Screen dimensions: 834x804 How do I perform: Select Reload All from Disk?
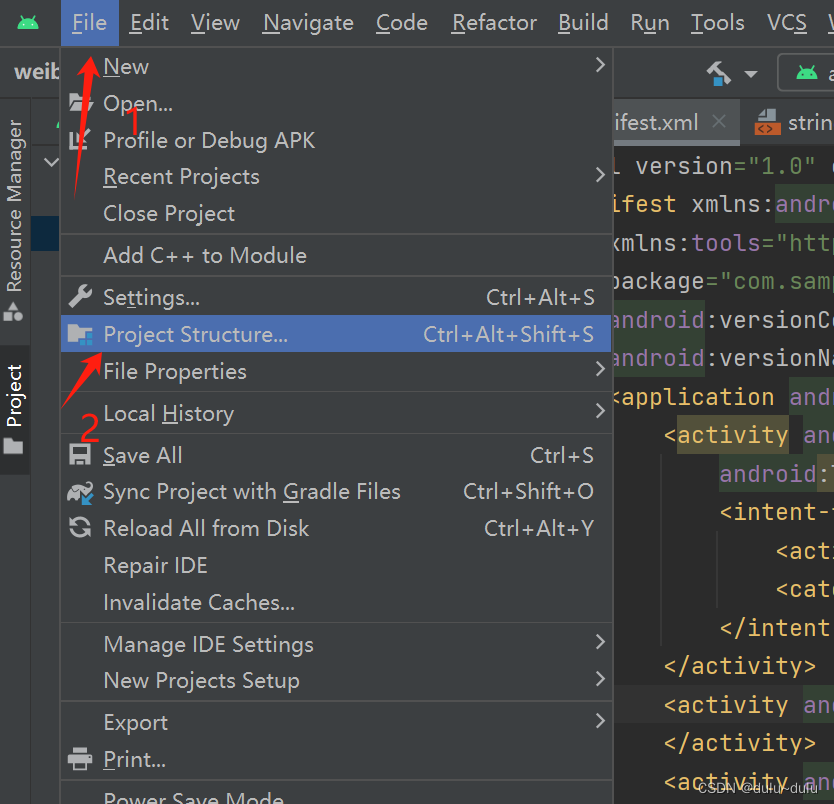click(x=336, y=529)
